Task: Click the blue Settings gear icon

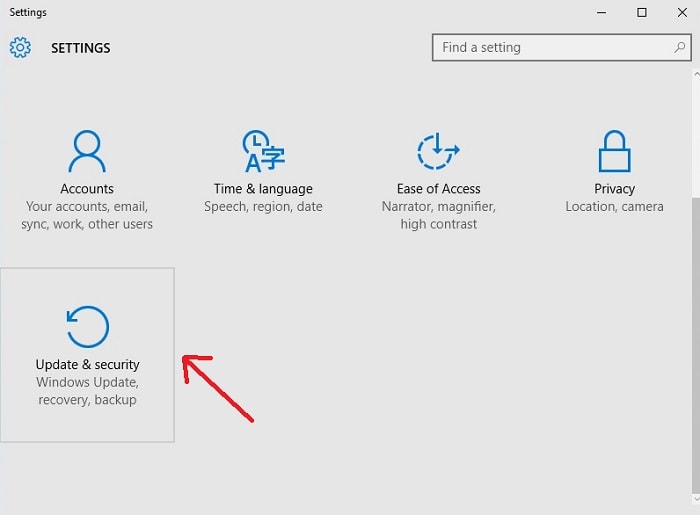Action: point(20,47)
